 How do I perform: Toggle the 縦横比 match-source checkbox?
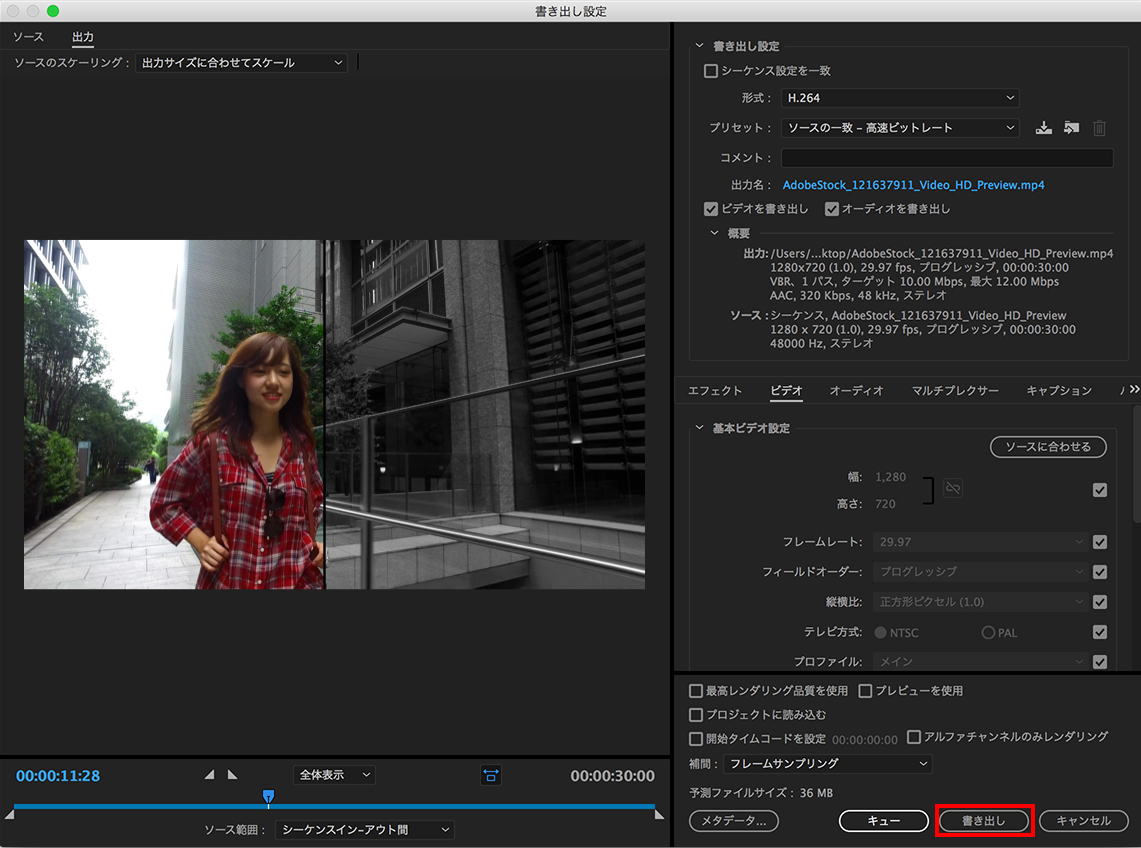1100,602
